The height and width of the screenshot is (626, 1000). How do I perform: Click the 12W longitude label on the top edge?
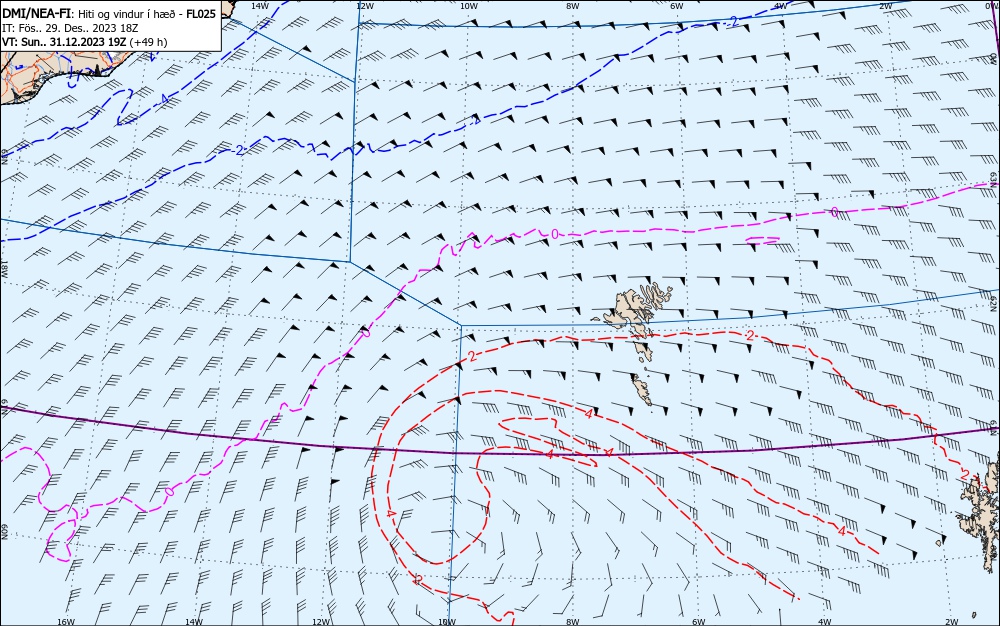(364, 6)
